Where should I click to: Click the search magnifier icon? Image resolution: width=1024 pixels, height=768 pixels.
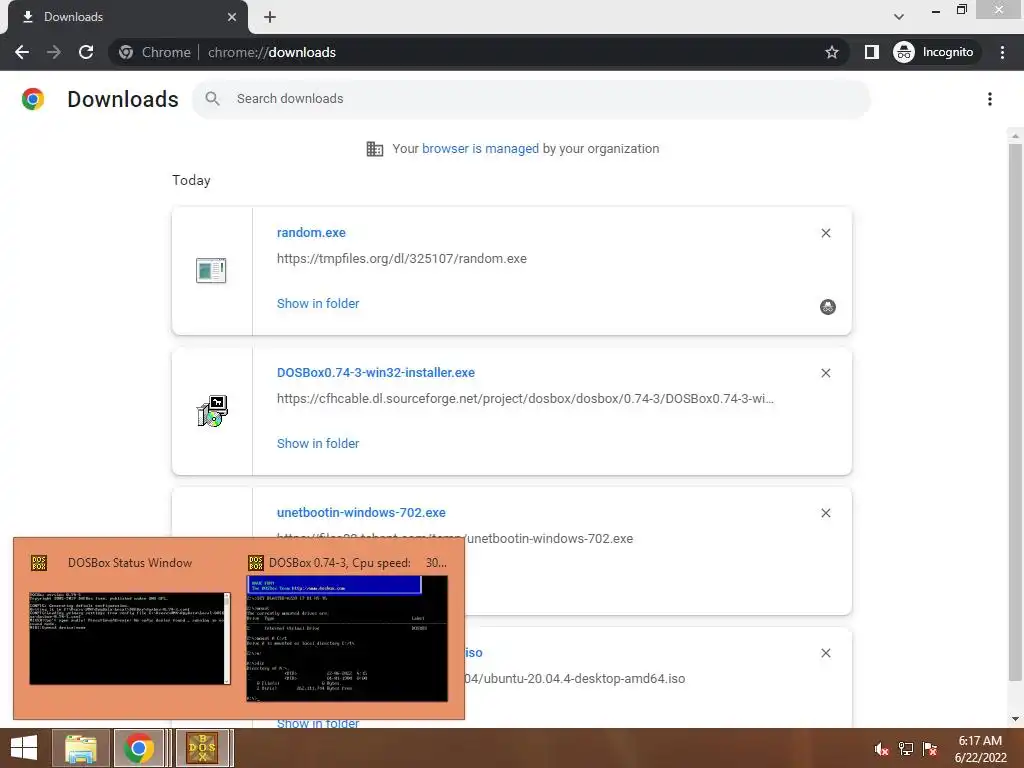212,99
